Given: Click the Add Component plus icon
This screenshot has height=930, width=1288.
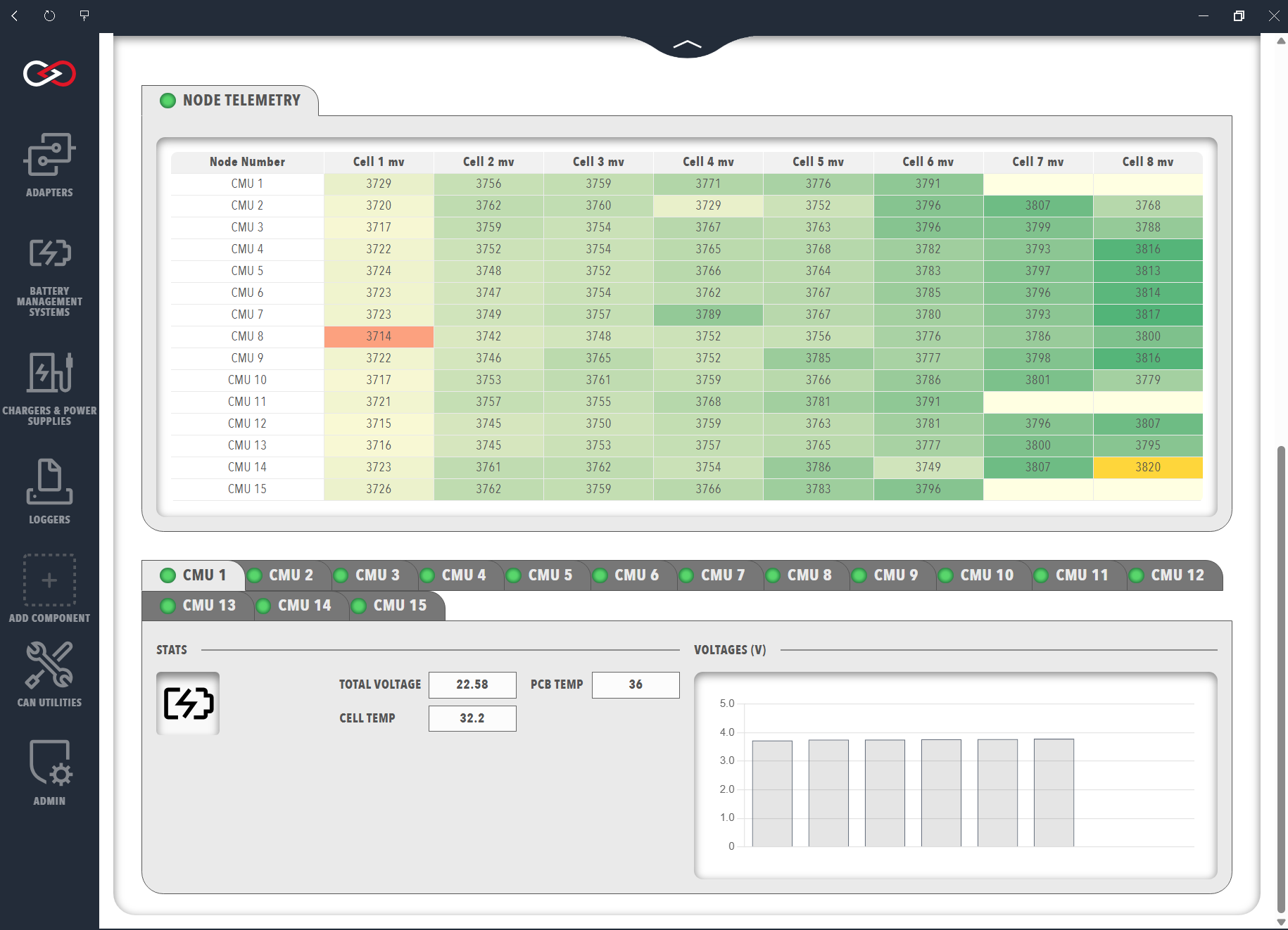Looking at the screenshot, I should 49,580.
